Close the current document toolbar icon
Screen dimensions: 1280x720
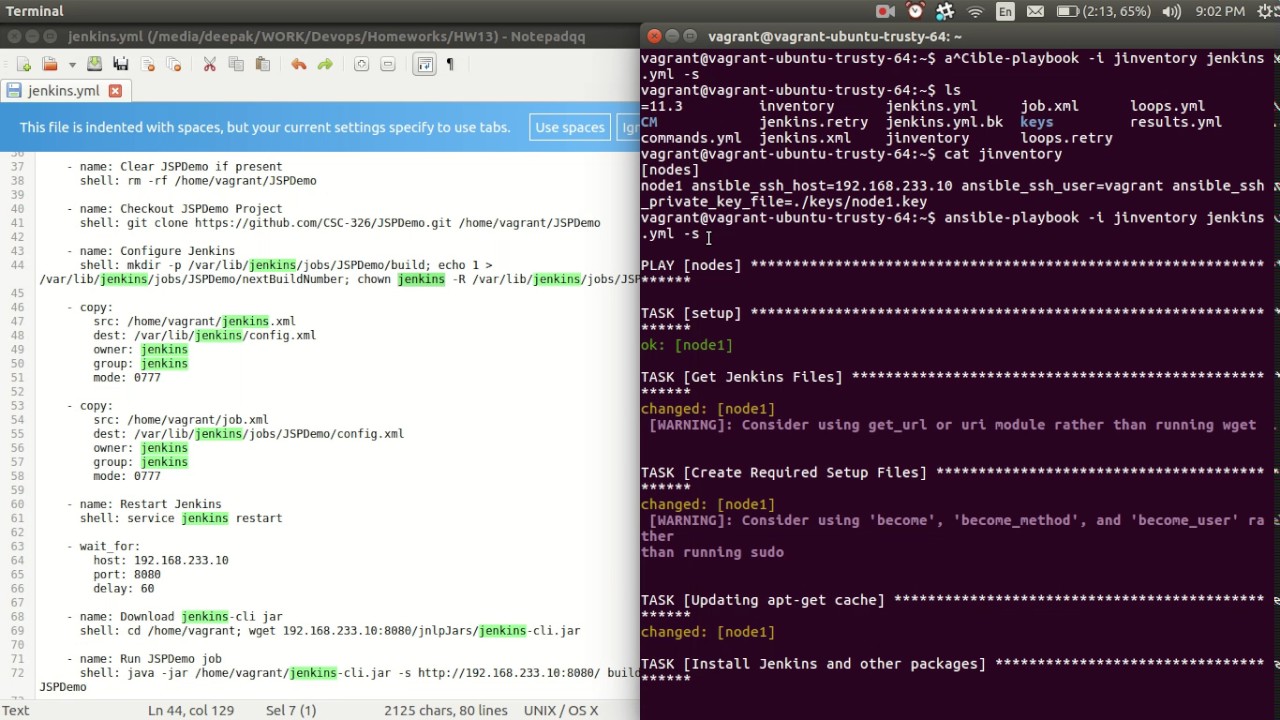click(x=148, y=64)
